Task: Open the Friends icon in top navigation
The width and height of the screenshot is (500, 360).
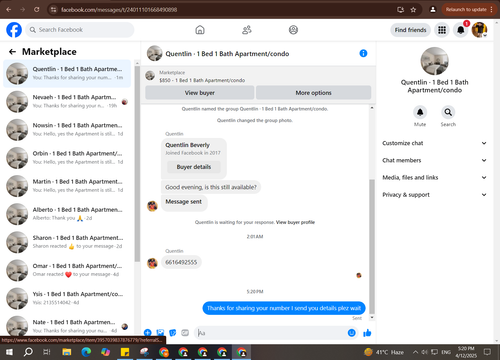Action: pyautogui.click(x=247, y=30)
